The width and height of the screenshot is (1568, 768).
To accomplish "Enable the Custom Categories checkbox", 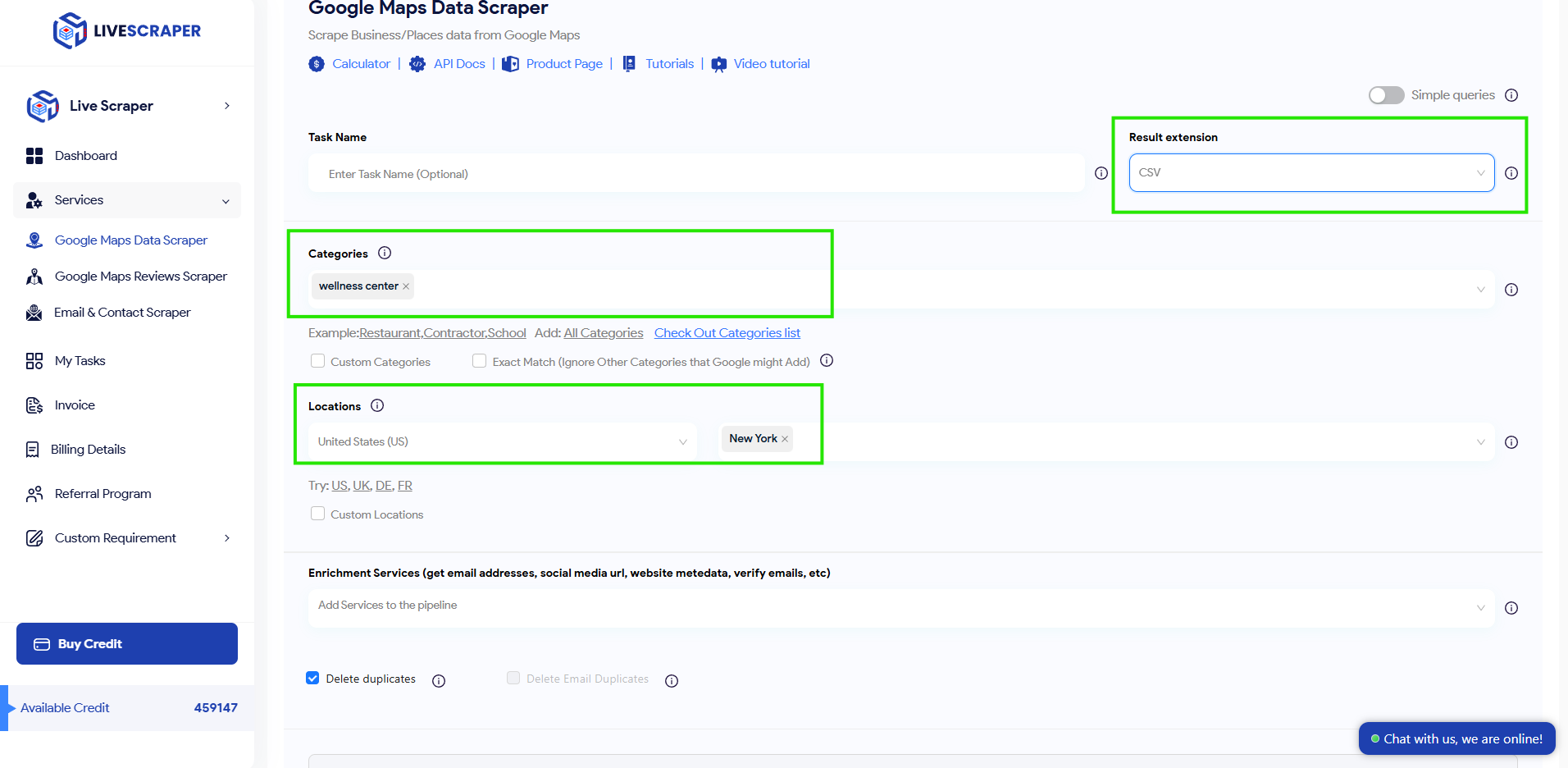I will click(x=318, y=361).
